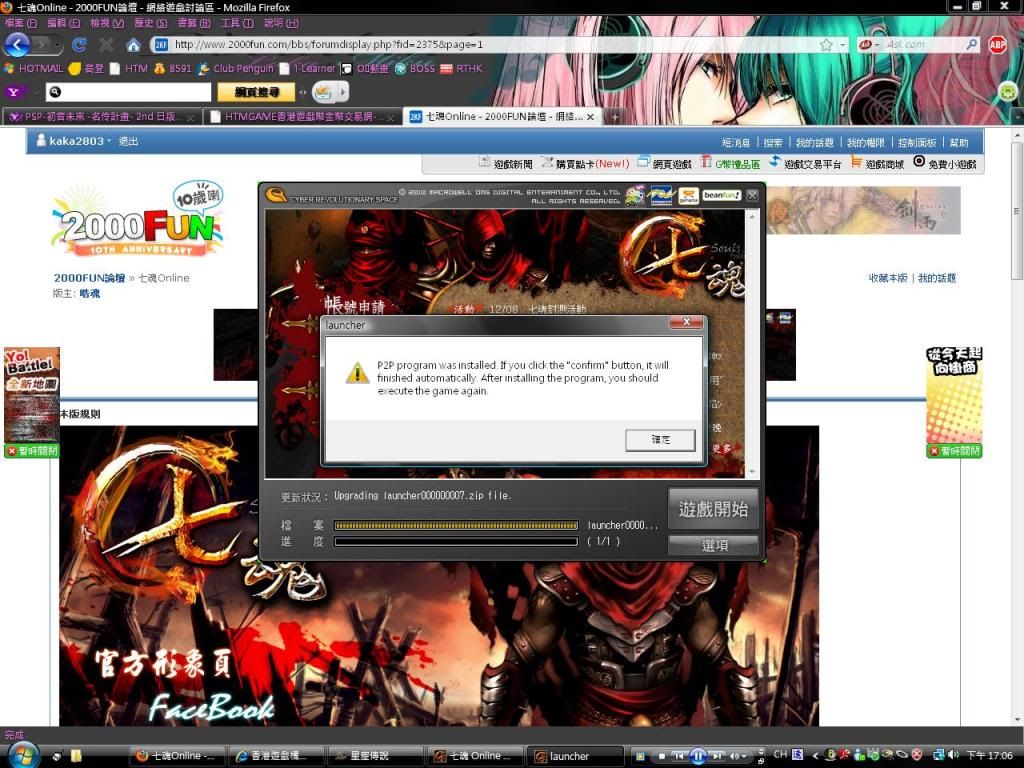Click the reload page icon

(80, 45)
